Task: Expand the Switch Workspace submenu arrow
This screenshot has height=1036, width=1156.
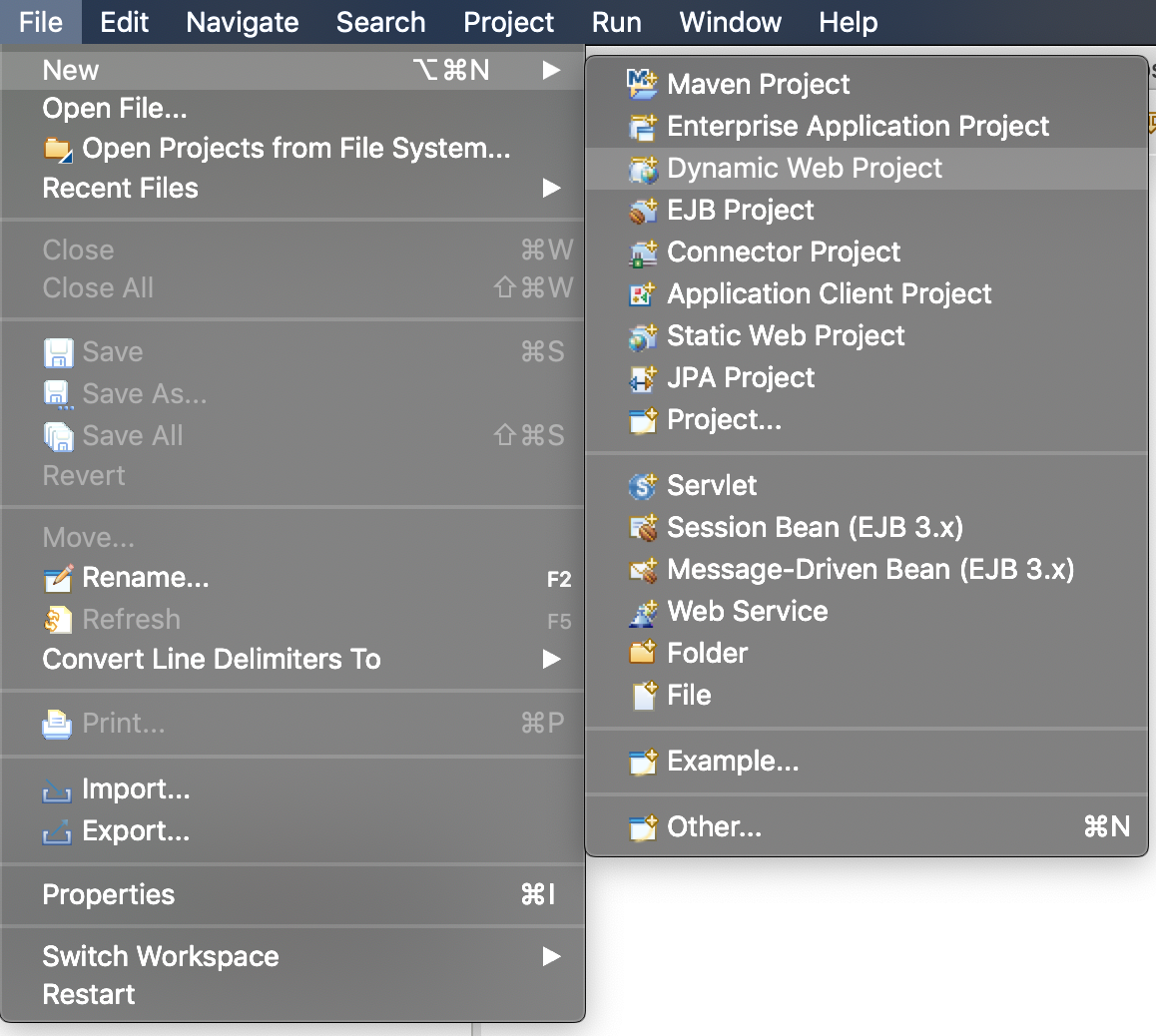Action: [x=551, y=956]
